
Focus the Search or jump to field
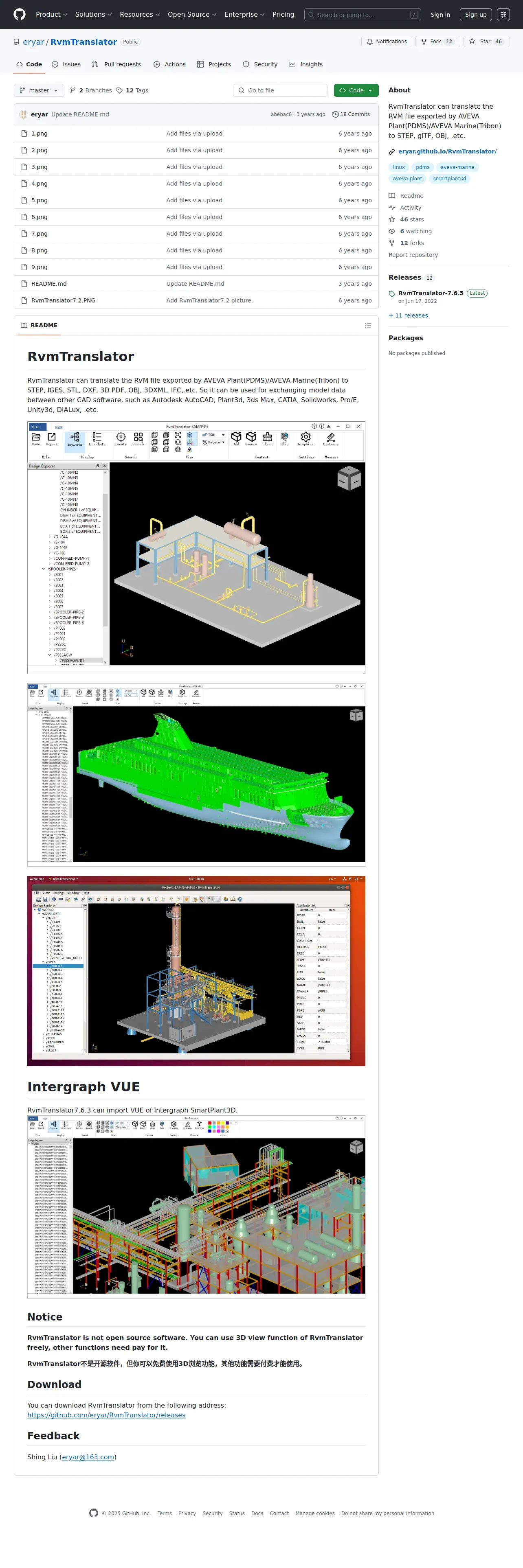[362, 15]
